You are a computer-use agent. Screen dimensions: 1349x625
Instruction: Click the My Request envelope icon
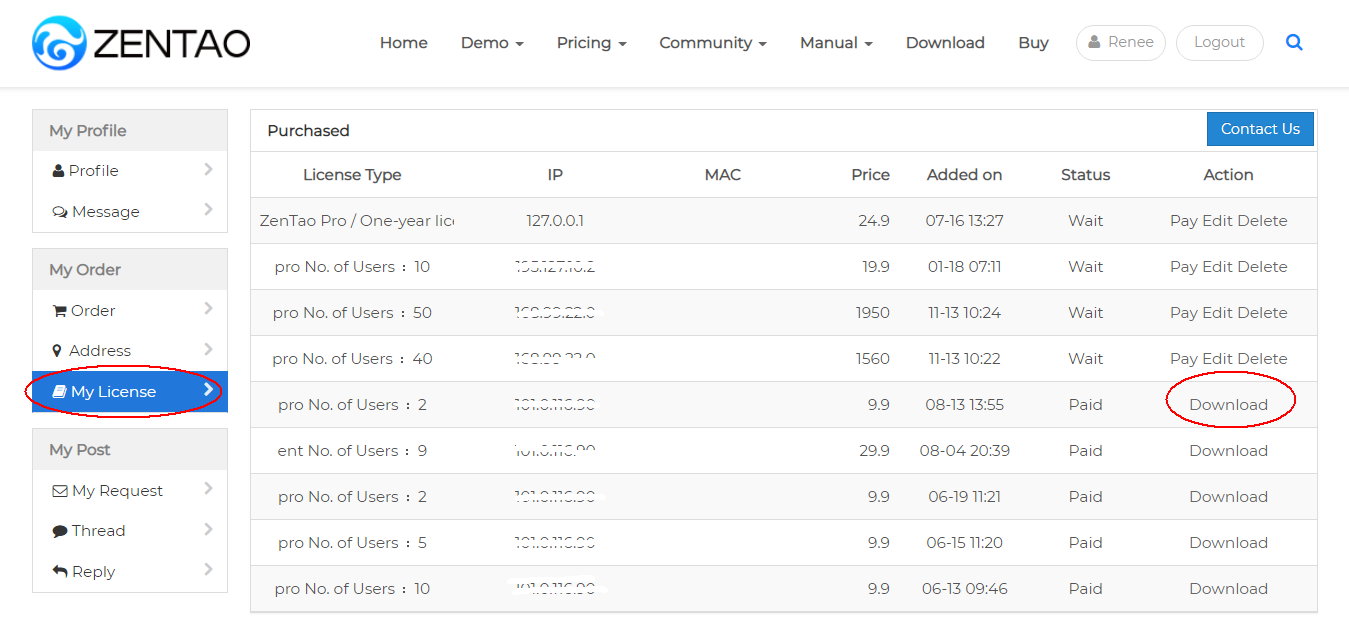coord(60,491)
